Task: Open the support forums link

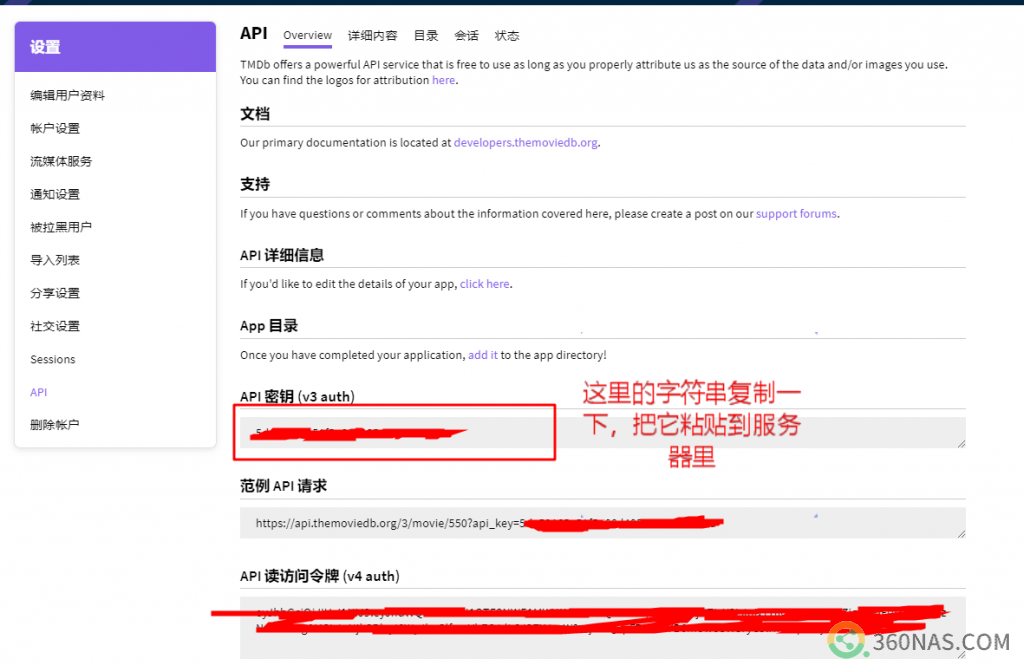Action: tap(796, 214)
